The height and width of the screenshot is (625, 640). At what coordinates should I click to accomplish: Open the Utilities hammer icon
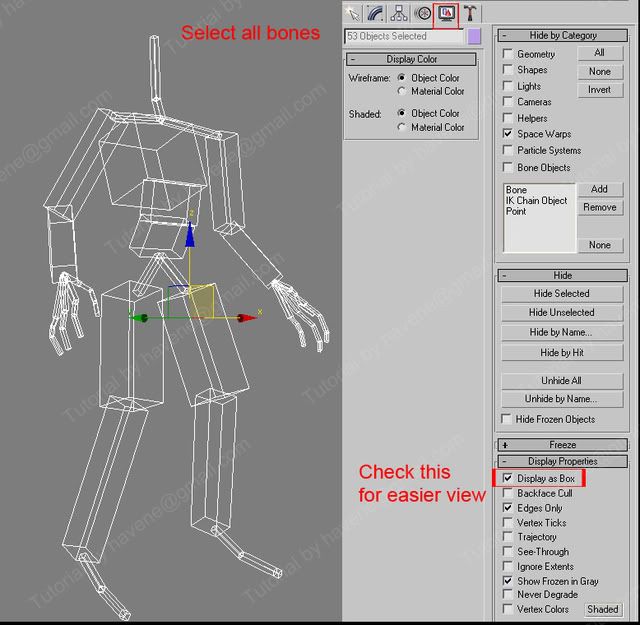(x=469, y=13)
